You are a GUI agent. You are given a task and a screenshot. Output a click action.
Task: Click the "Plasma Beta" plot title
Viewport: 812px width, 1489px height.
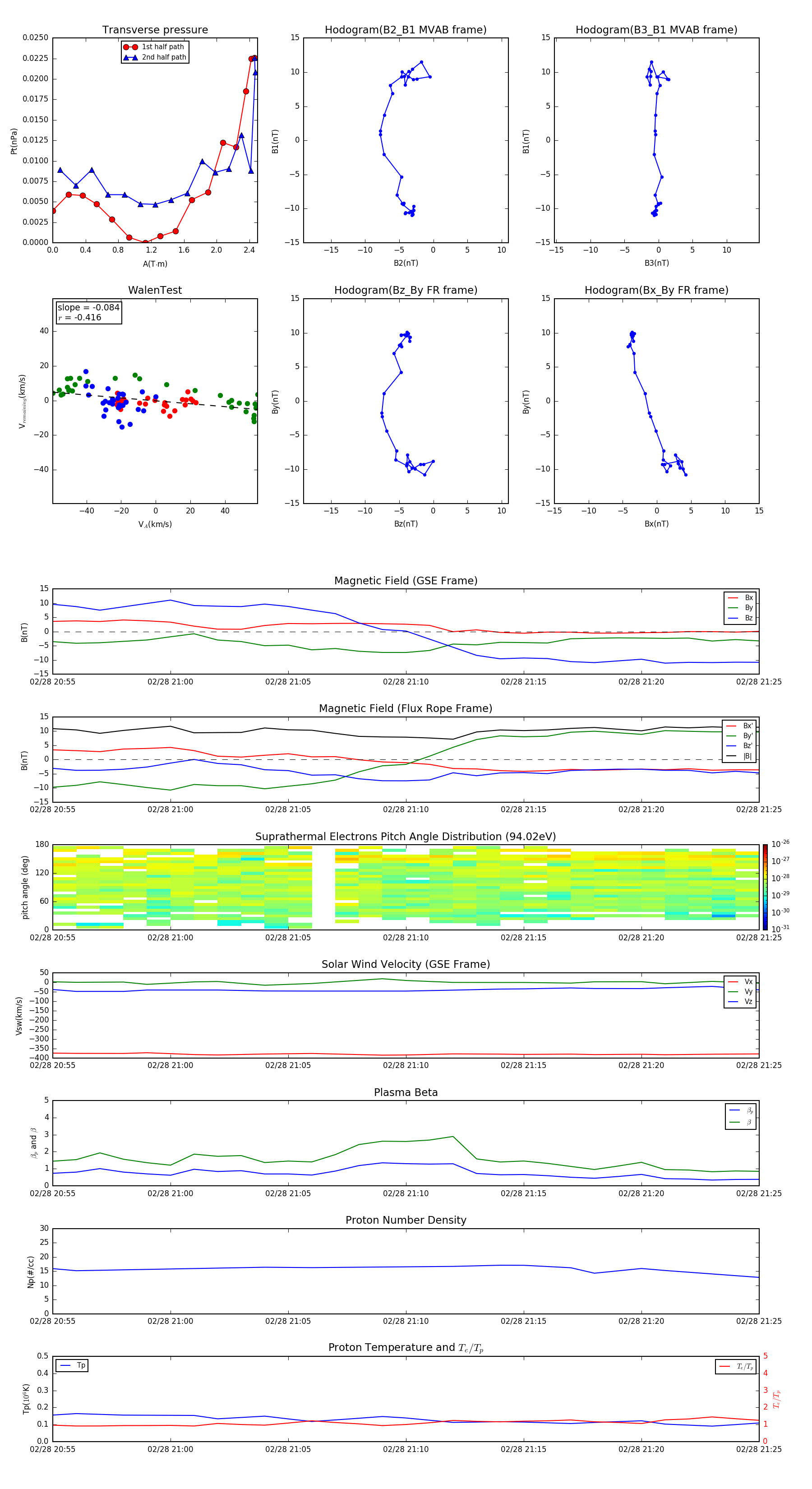click(406, 1093)
